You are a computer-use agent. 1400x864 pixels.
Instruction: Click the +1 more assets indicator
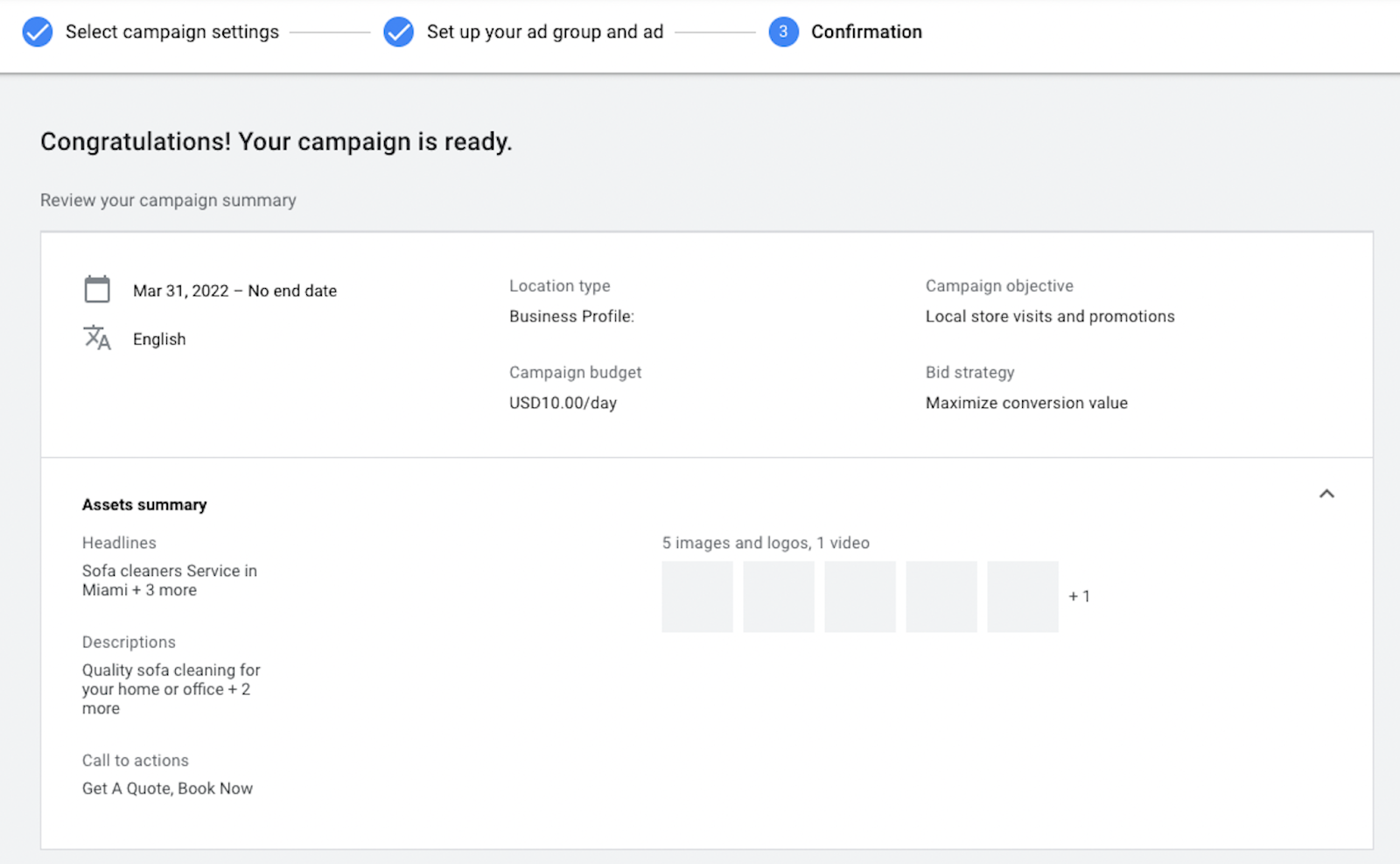[x=1079, y=597]
